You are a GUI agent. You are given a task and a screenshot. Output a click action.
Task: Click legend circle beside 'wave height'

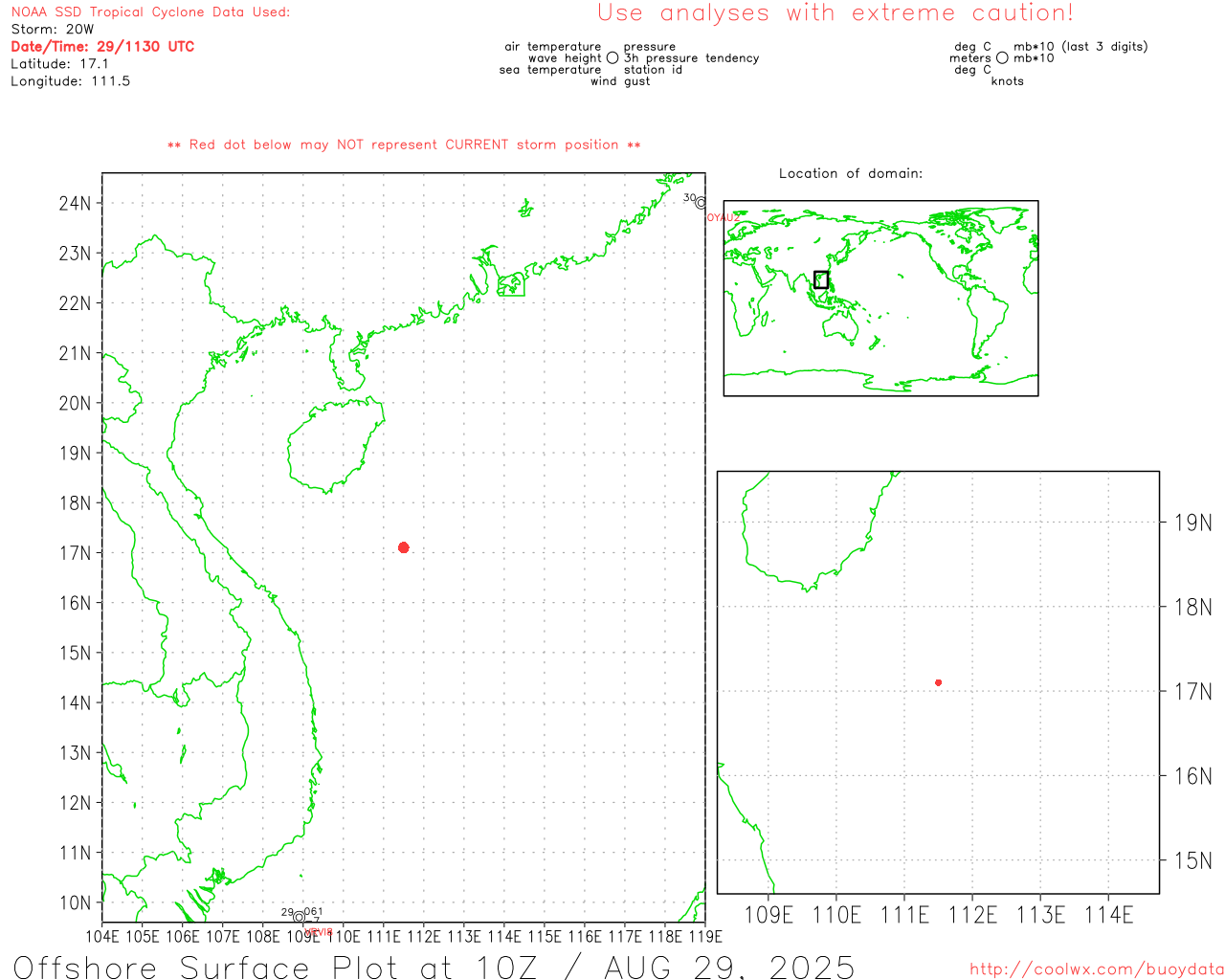coord(612,57)
